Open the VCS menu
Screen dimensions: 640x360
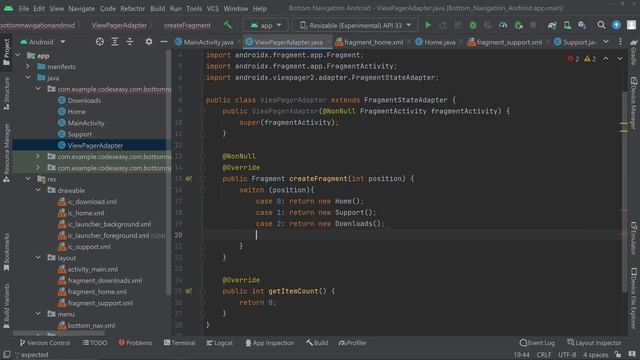point(212,8)
